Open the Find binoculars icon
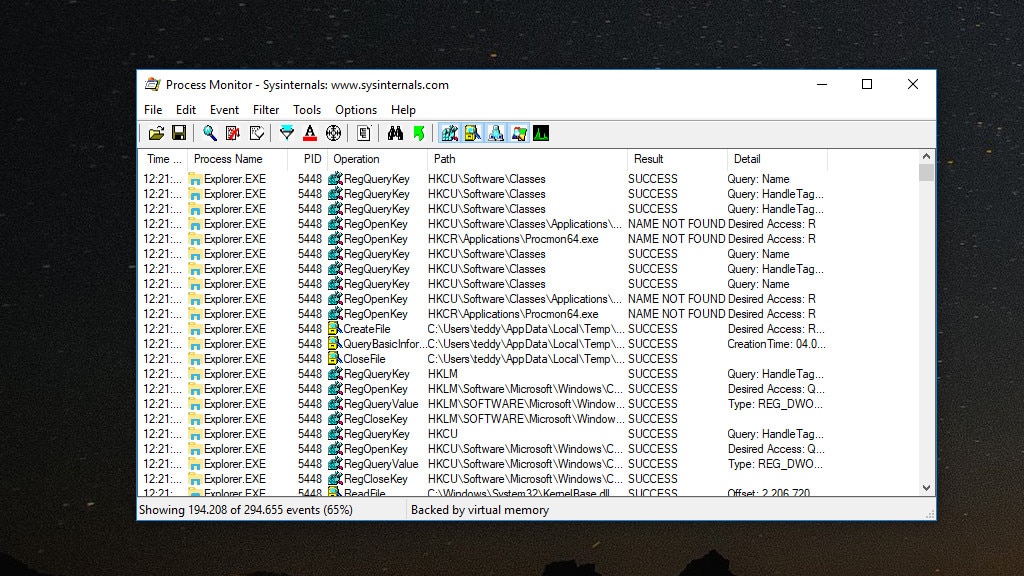 (x=396, y=132)
